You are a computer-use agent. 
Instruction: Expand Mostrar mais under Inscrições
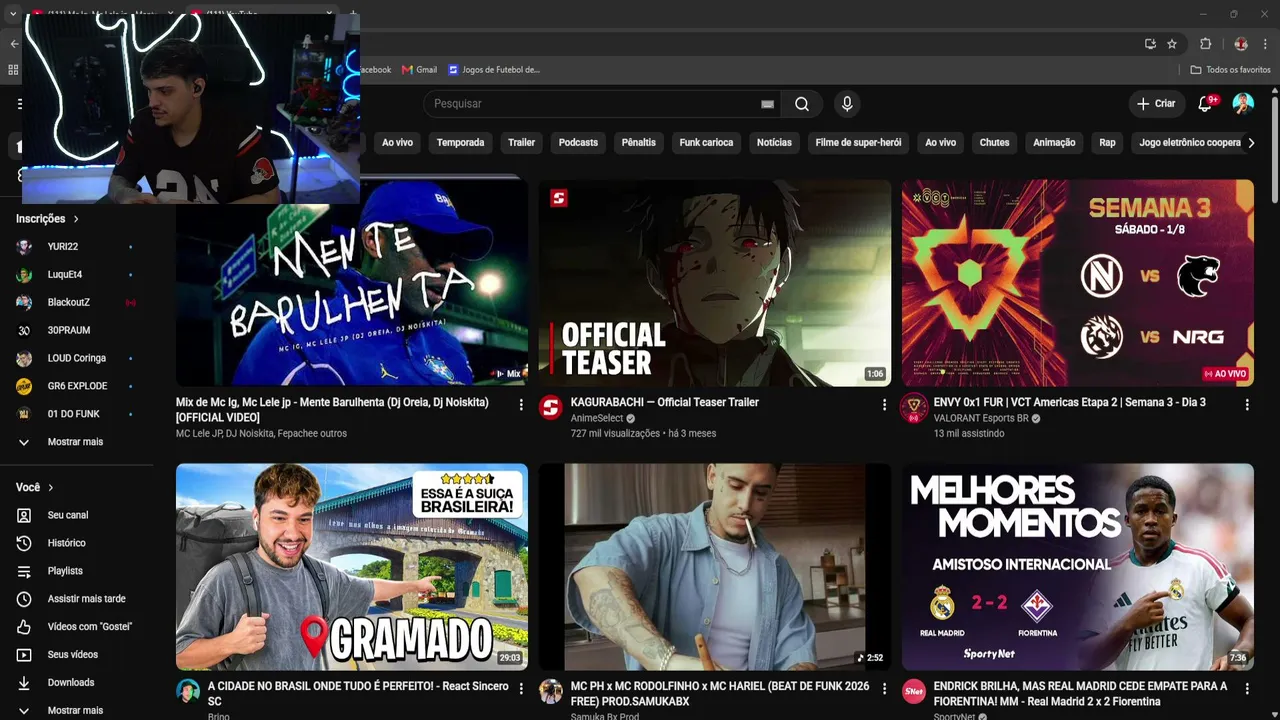pyautogui.click(x=77, y=442)
